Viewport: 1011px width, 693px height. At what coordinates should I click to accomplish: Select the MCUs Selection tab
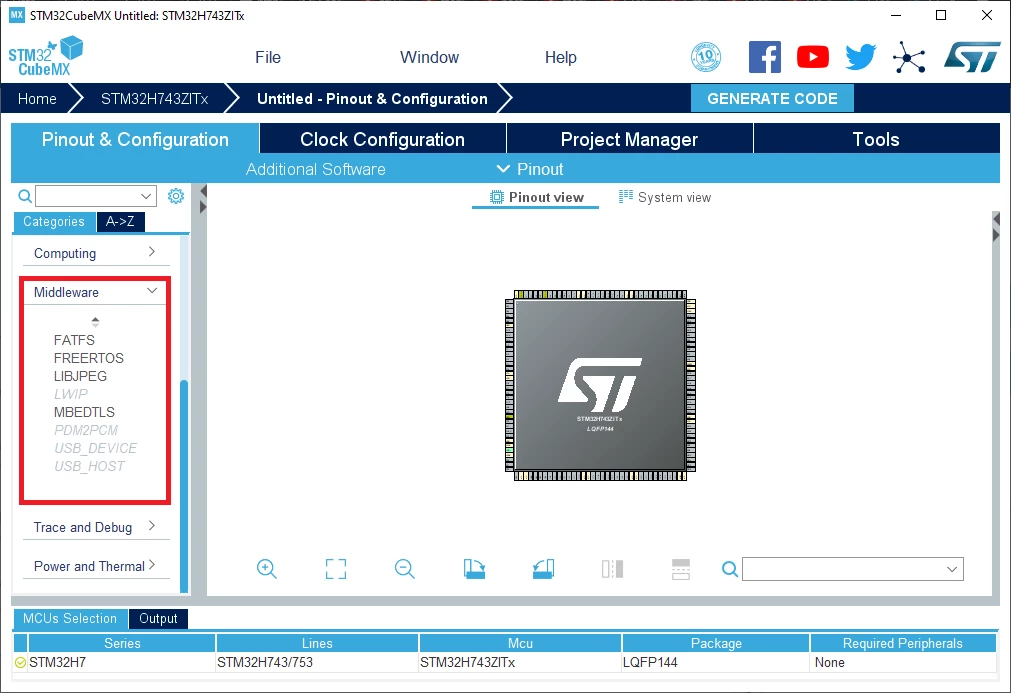[x=70, y=618]
